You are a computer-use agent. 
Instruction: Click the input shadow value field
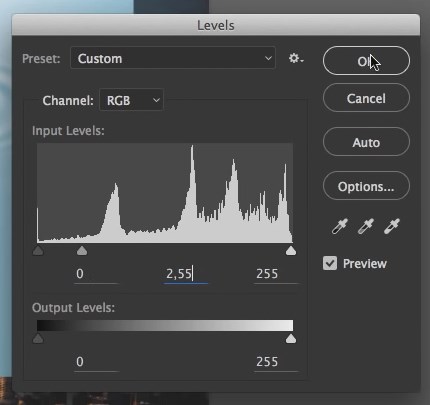(x=96, y=274)
